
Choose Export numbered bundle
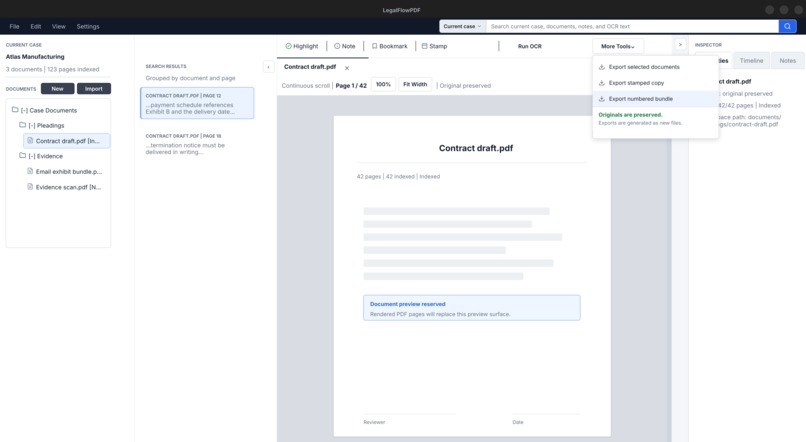pyautogui.click(x=655, y=99)
